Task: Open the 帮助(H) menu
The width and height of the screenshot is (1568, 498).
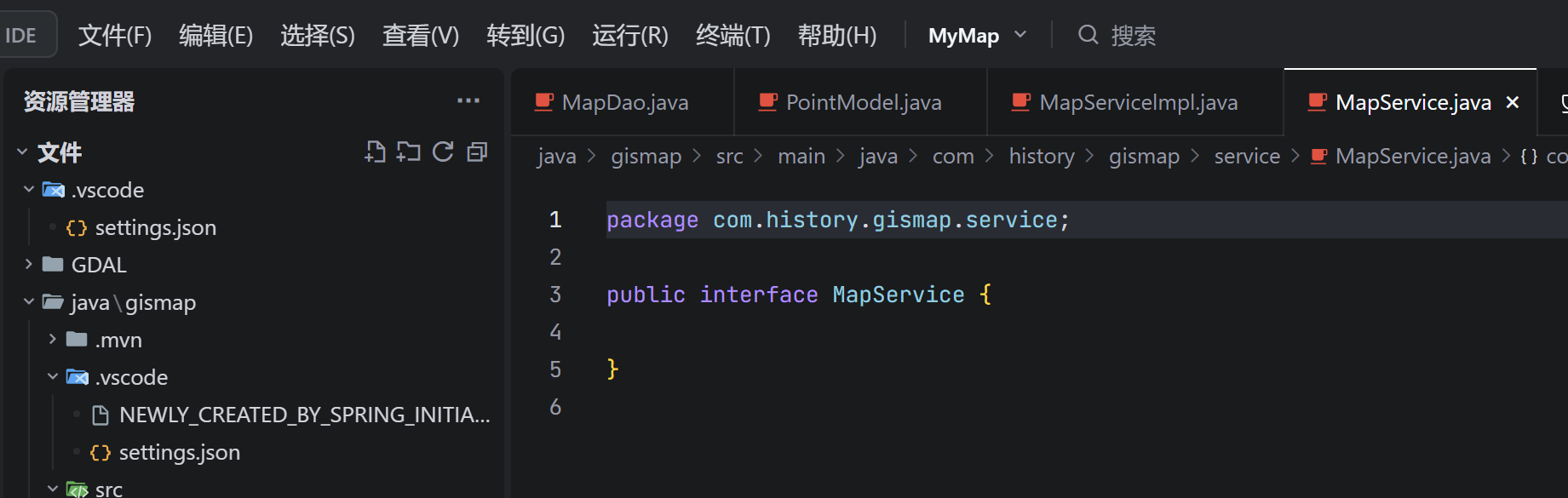Action: click(837, 36)
